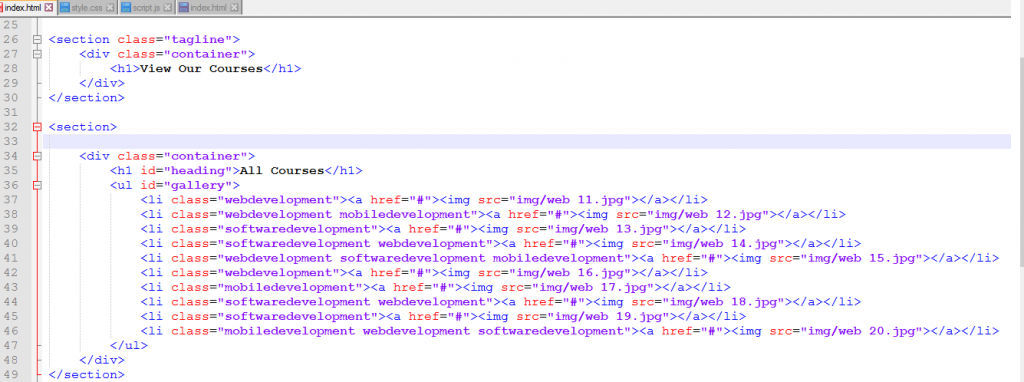Close the style.css tab
1024x382 pixels.
point(109,7)
